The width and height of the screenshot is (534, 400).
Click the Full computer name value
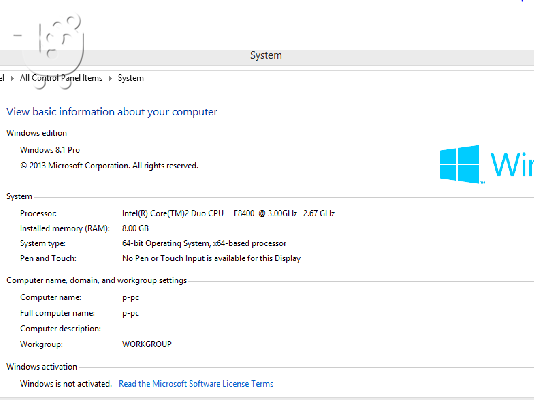130,313
